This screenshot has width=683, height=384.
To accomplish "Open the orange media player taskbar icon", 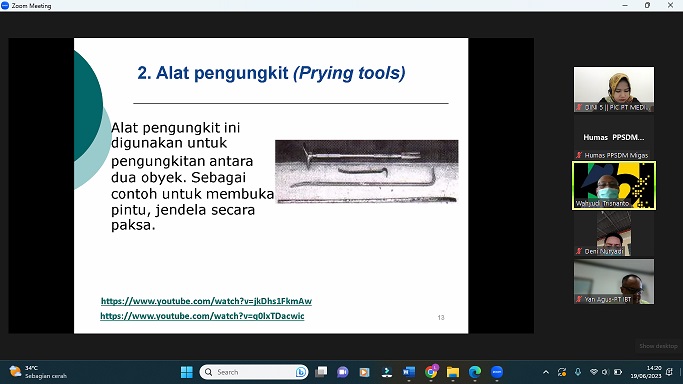I will point(365,372).
